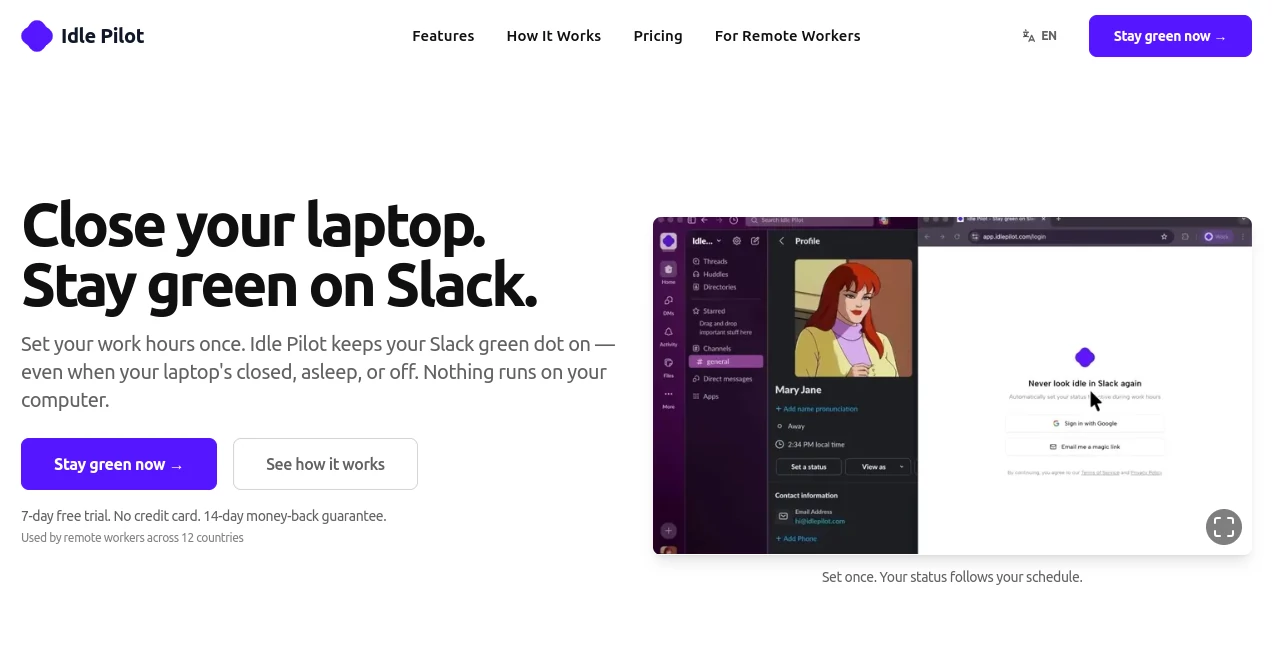This screenshot has height=652, width=1272.
Task: Click the demo browser reload icon
Action: tap(957, 237)
